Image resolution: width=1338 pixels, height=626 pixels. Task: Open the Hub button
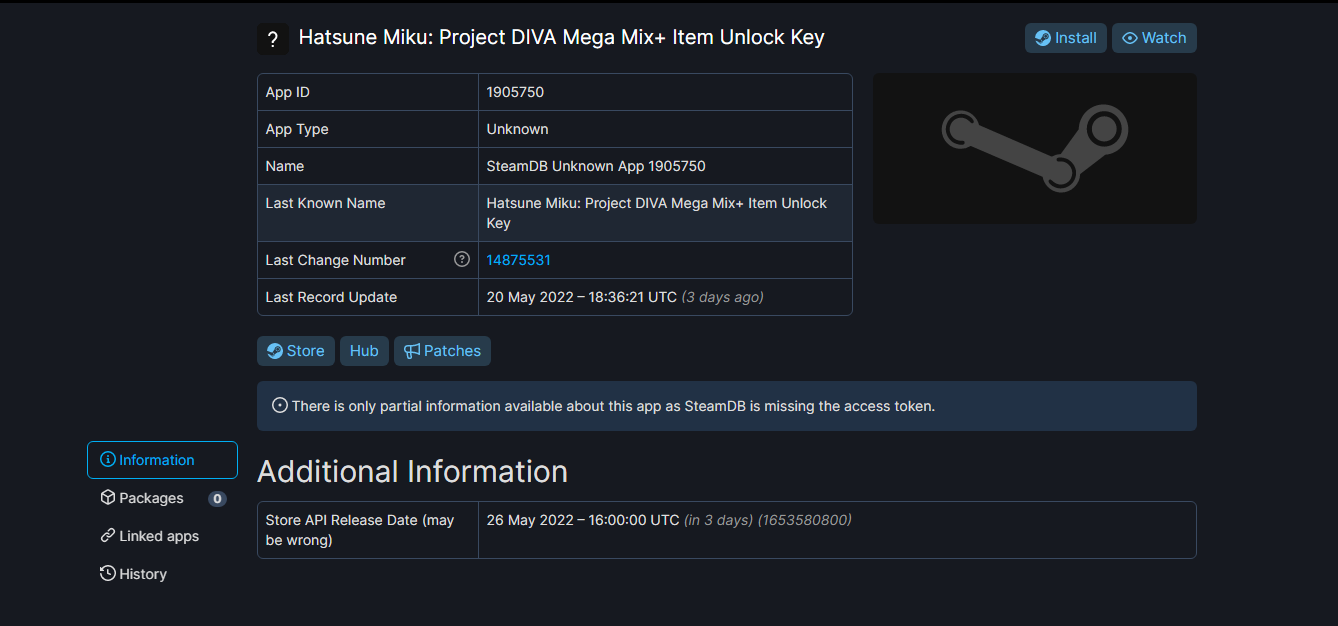pos(364,351)
